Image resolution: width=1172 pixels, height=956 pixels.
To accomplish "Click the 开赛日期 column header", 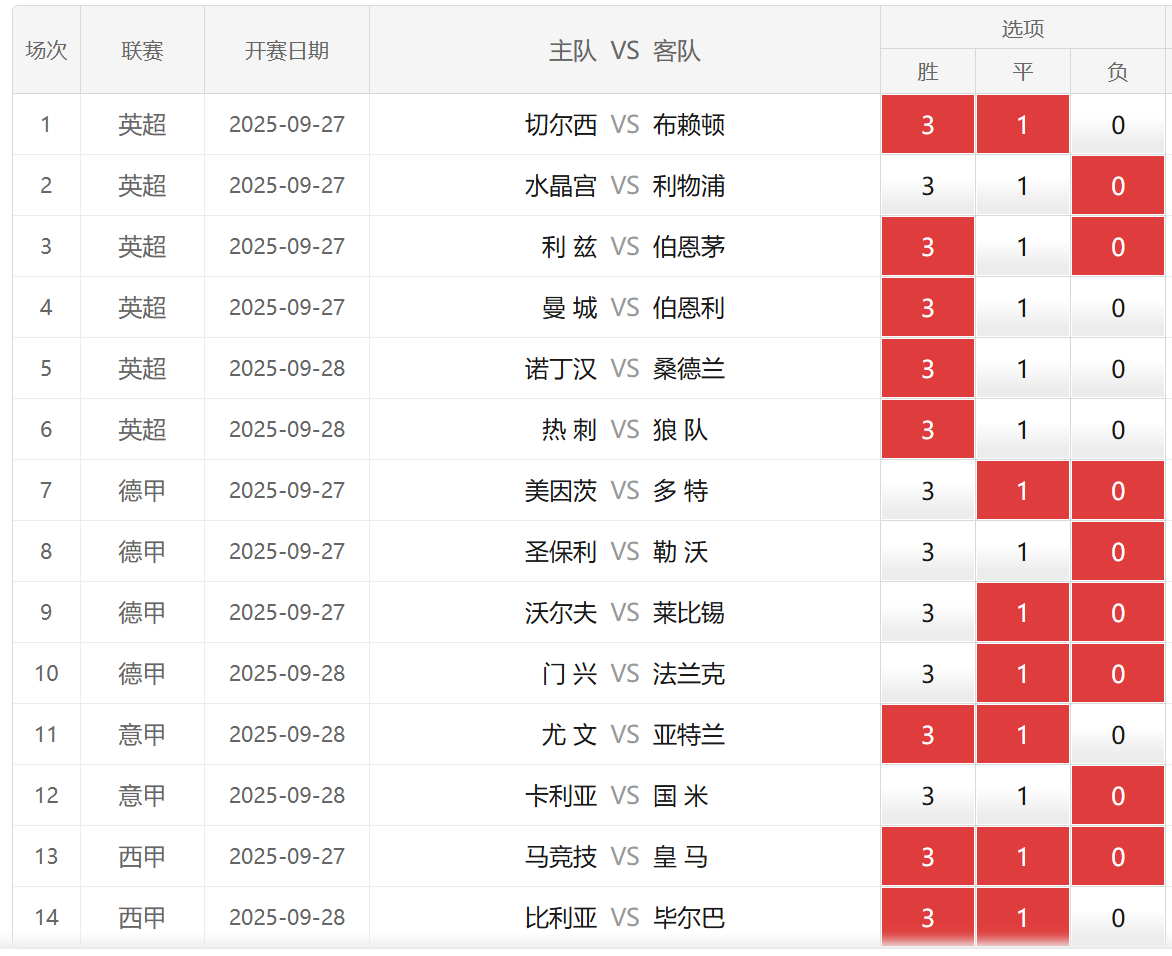I will point(287,51).
